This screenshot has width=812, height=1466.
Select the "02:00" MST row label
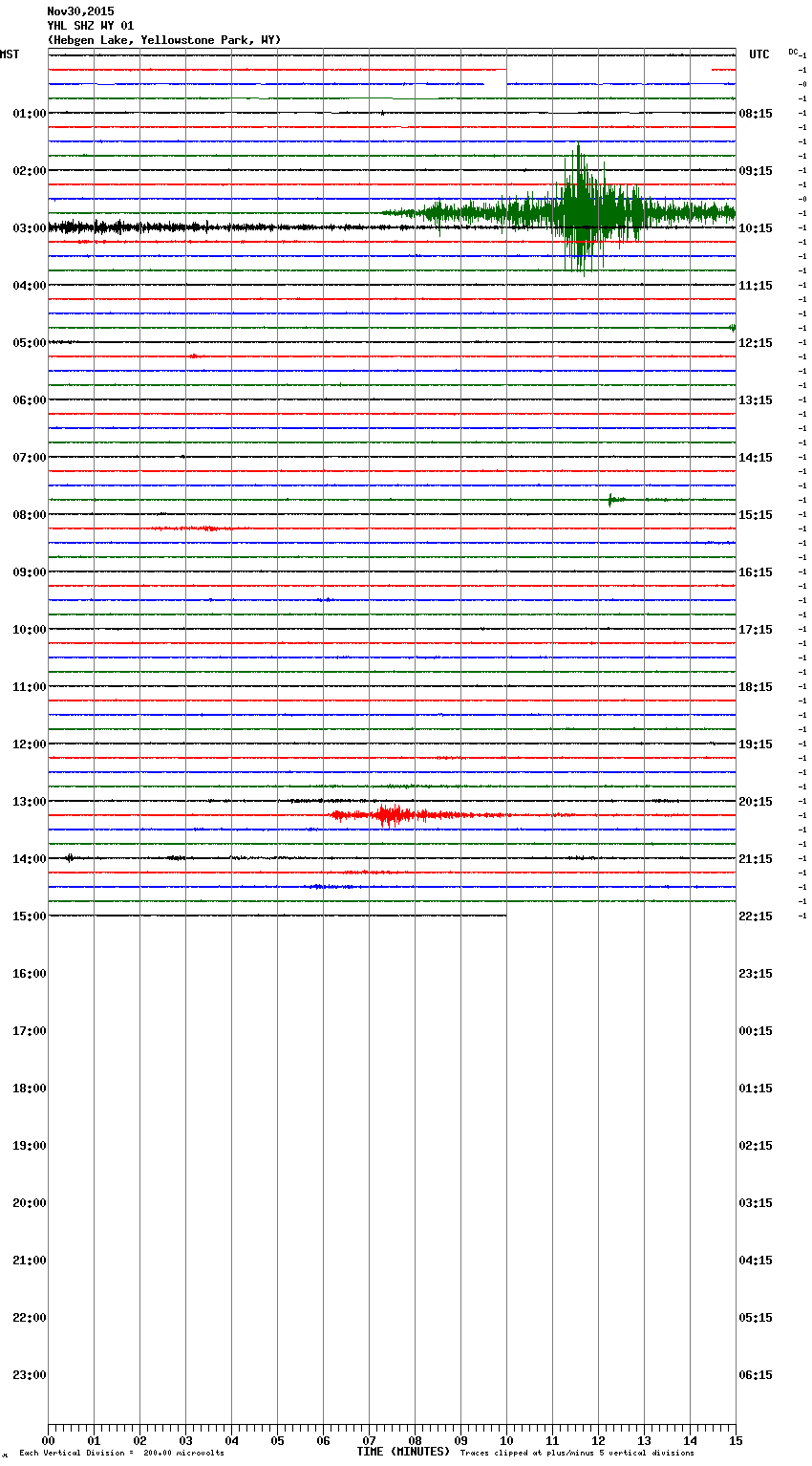(30, 171)
